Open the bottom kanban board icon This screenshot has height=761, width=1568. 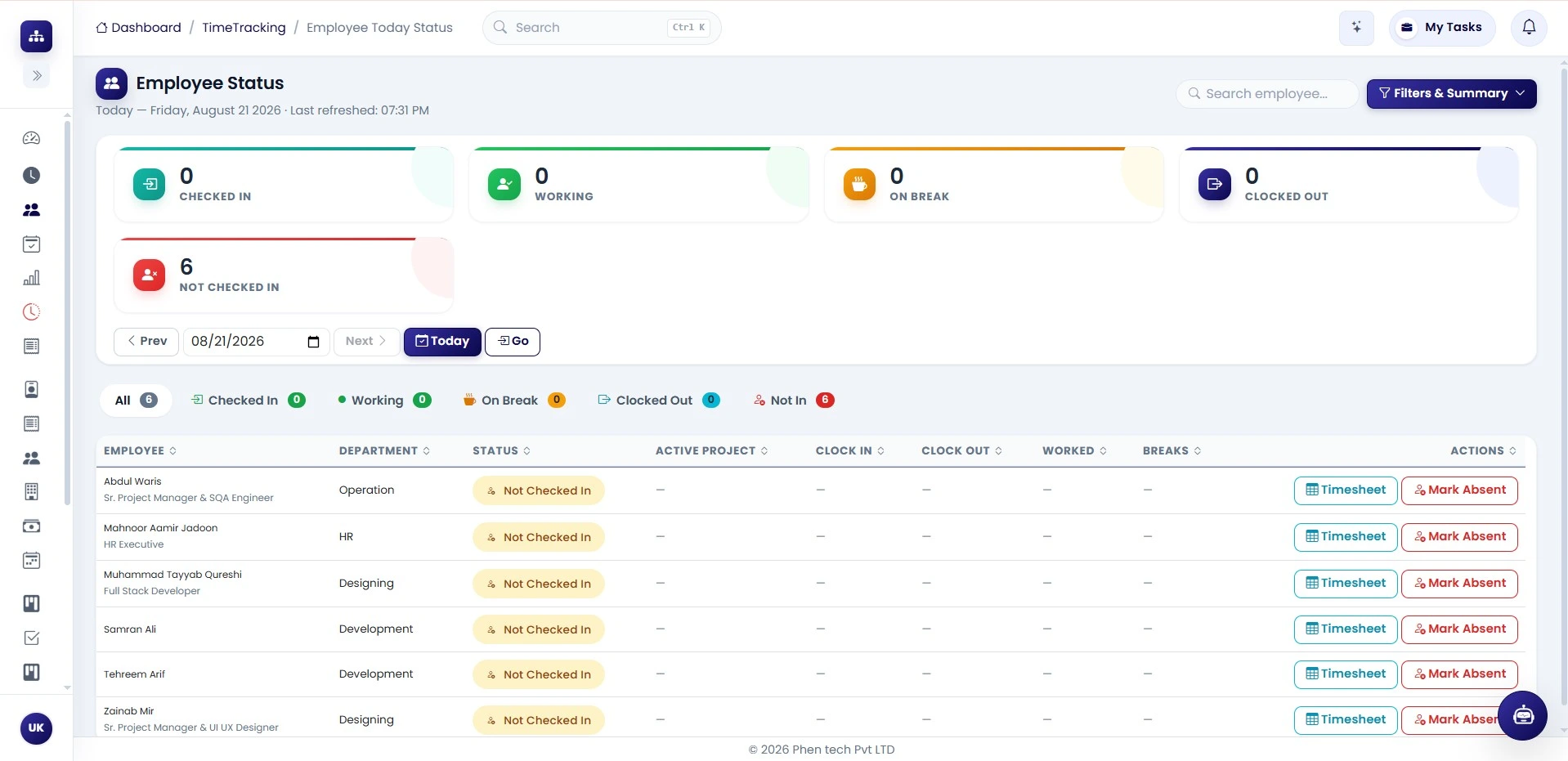point(31,672)
